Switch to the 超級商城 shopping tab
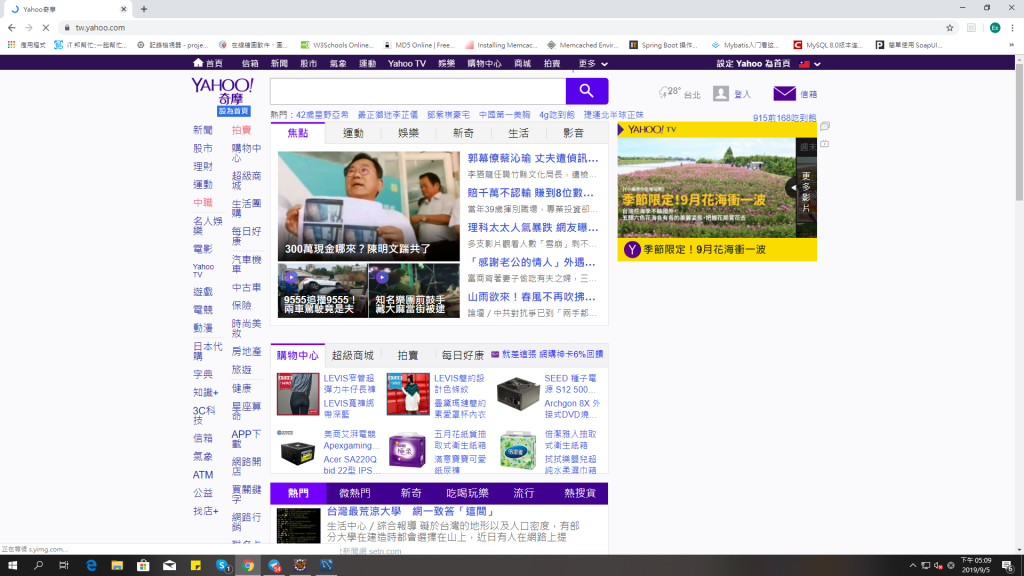The width and height of the screenshot is (1024, 576). [x=353, y=355]
